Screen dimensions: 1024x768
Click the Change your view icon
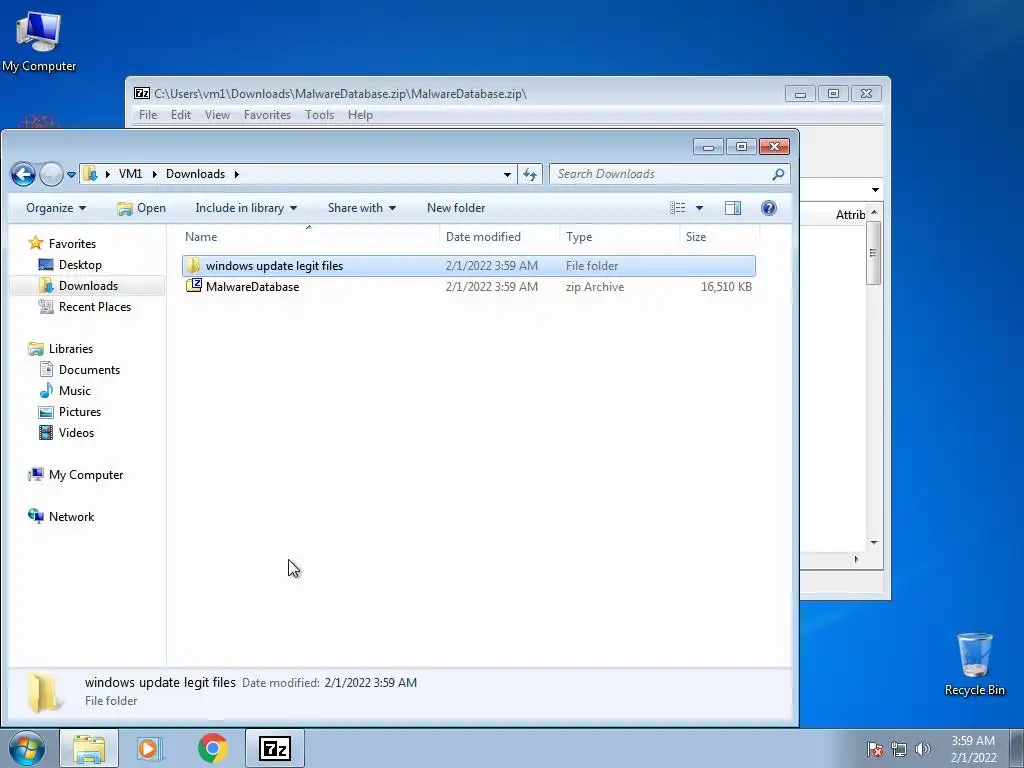click(x=678, y=208)
